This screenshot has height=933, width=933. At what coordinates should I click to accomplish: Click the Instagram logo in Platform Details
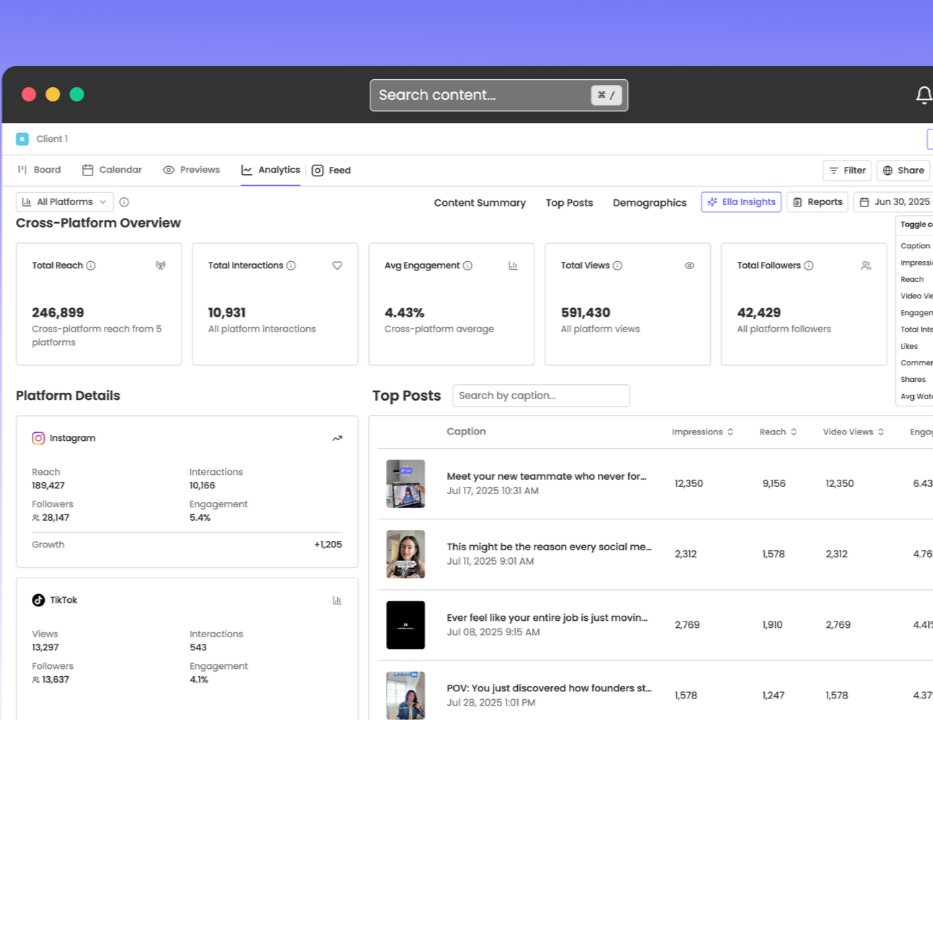pyautogui.click(x=38, y=438)
